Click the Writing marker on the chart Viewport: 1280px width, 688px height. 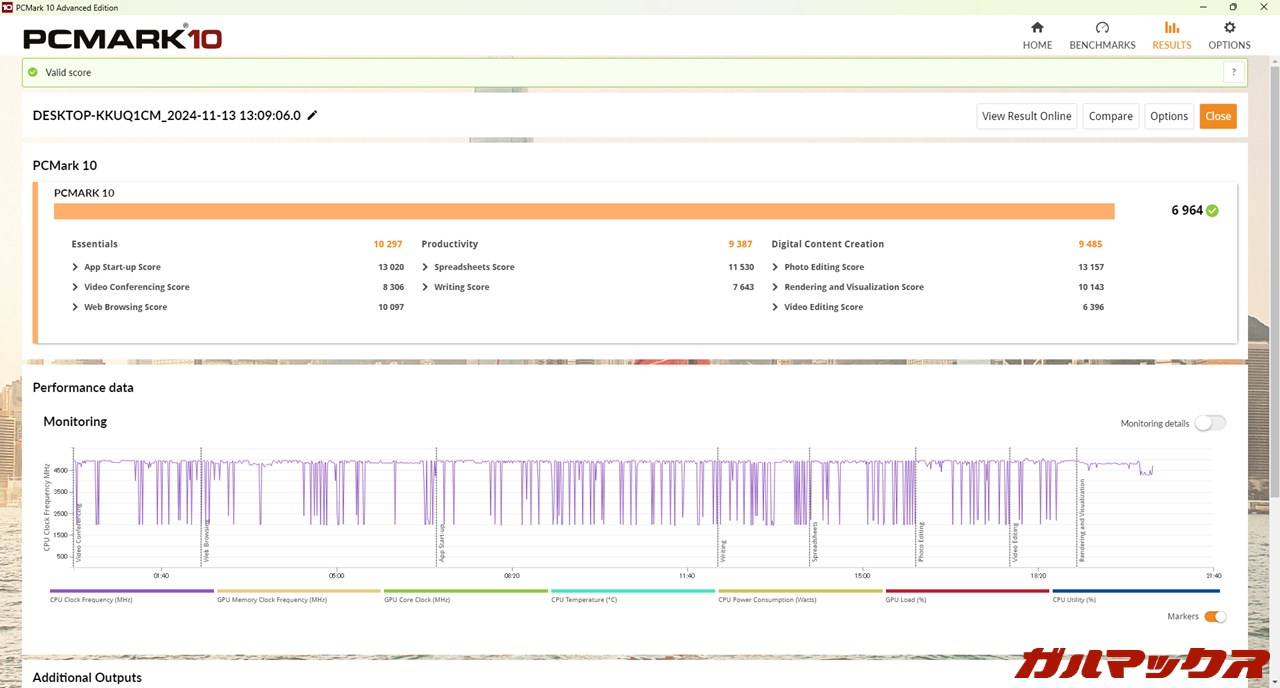click(722, 551)
